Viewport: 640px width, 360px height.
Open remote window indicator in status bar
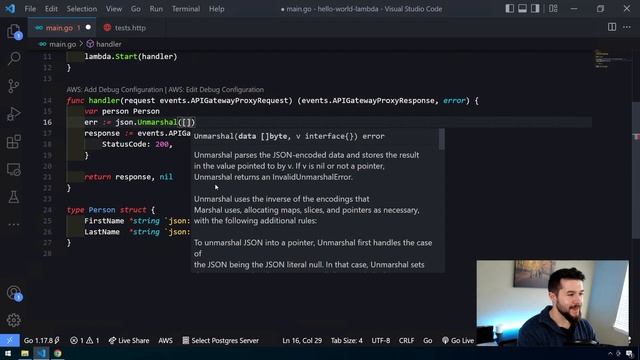coord(9,340)
